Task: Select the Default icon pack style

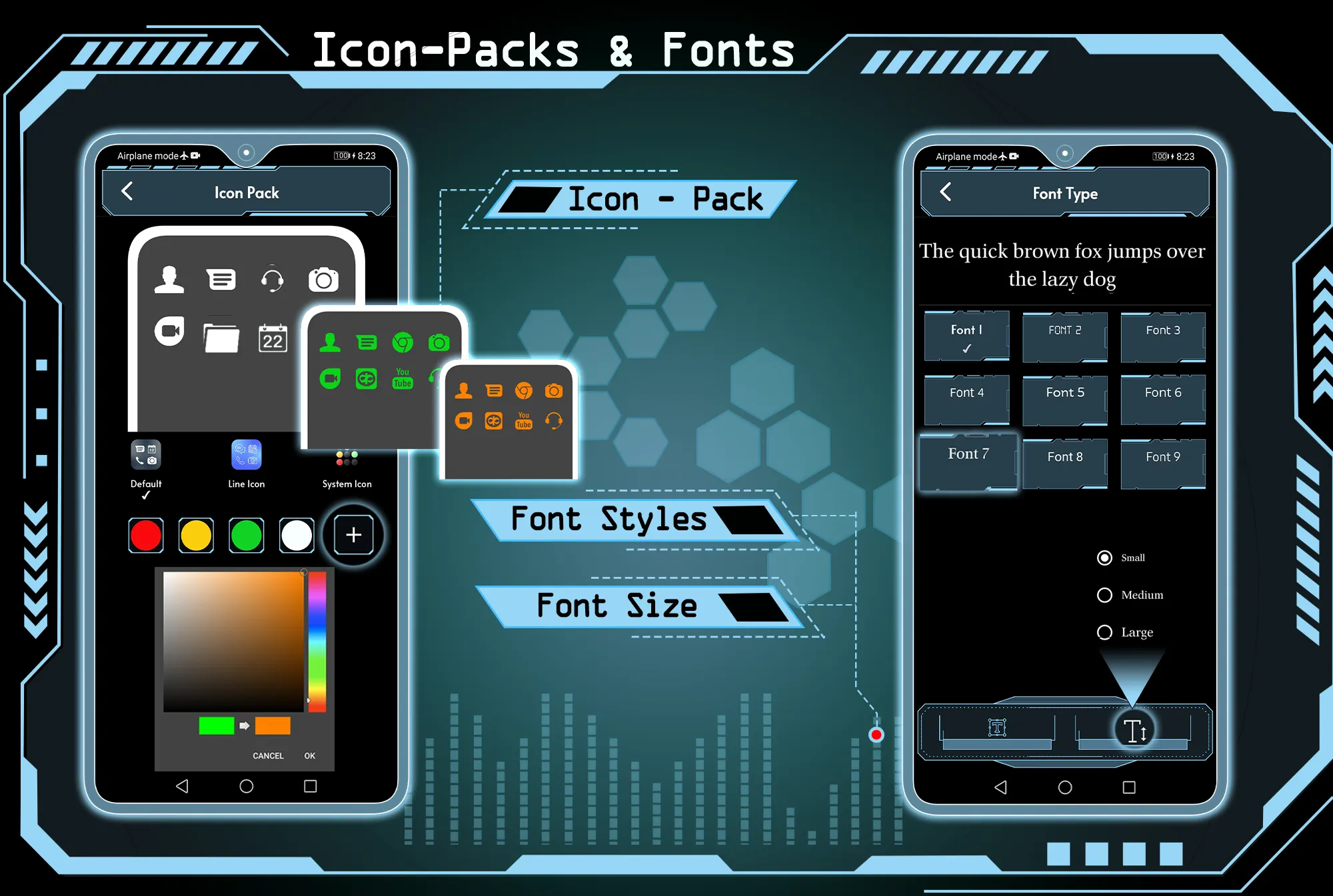Action: click(146, 462)
